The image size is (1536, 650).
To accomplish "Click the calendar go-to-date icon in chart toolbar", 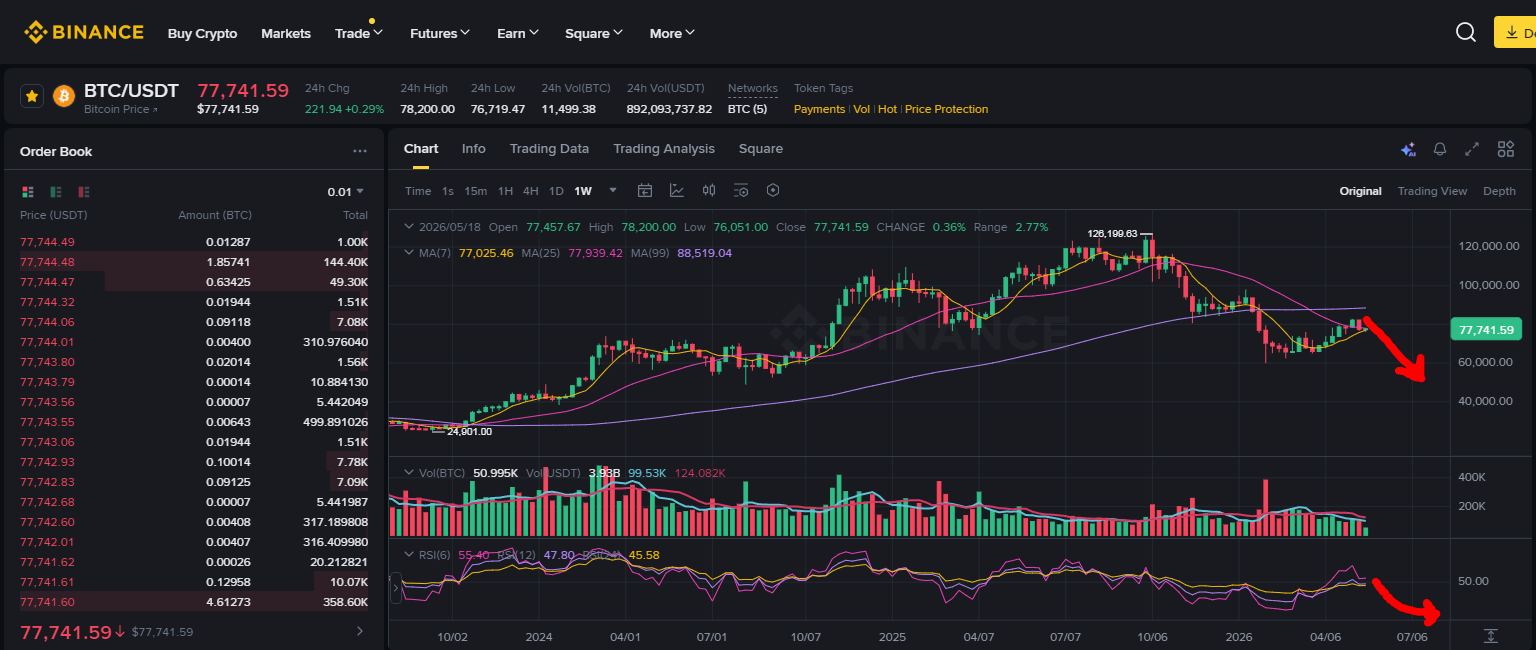I will click(645, 190).
